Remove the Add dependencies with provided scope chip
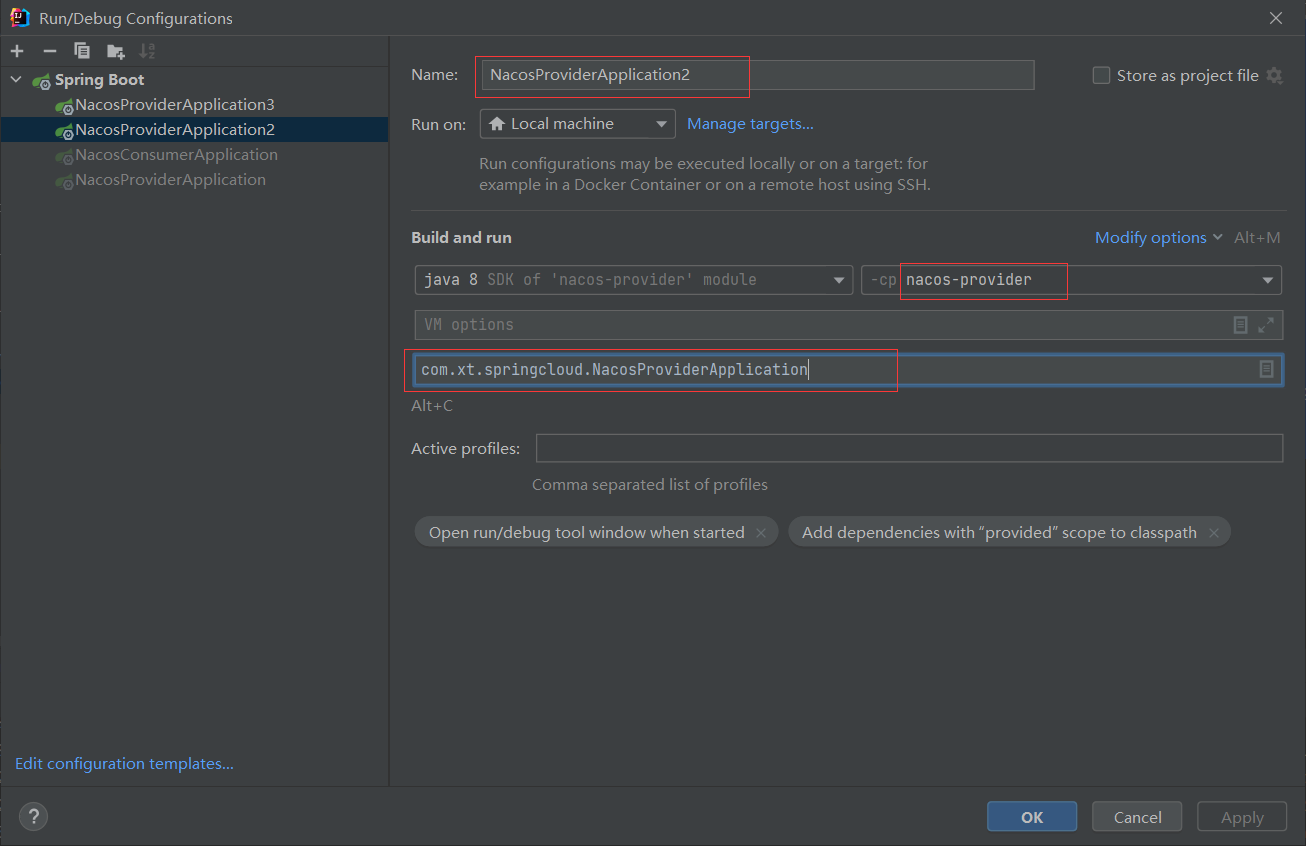This screenshot has height=846, width=1306. click(1213, 533)
